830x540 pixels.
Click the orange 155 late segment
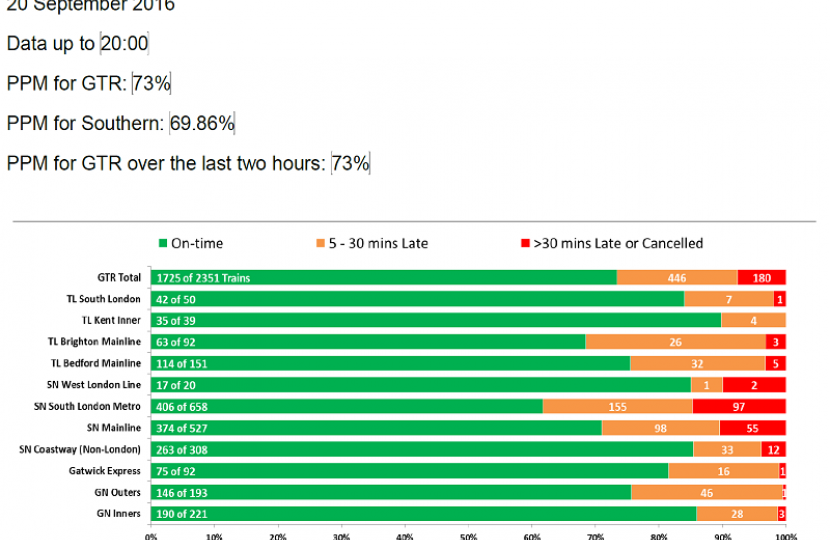(x=617, y=406)
